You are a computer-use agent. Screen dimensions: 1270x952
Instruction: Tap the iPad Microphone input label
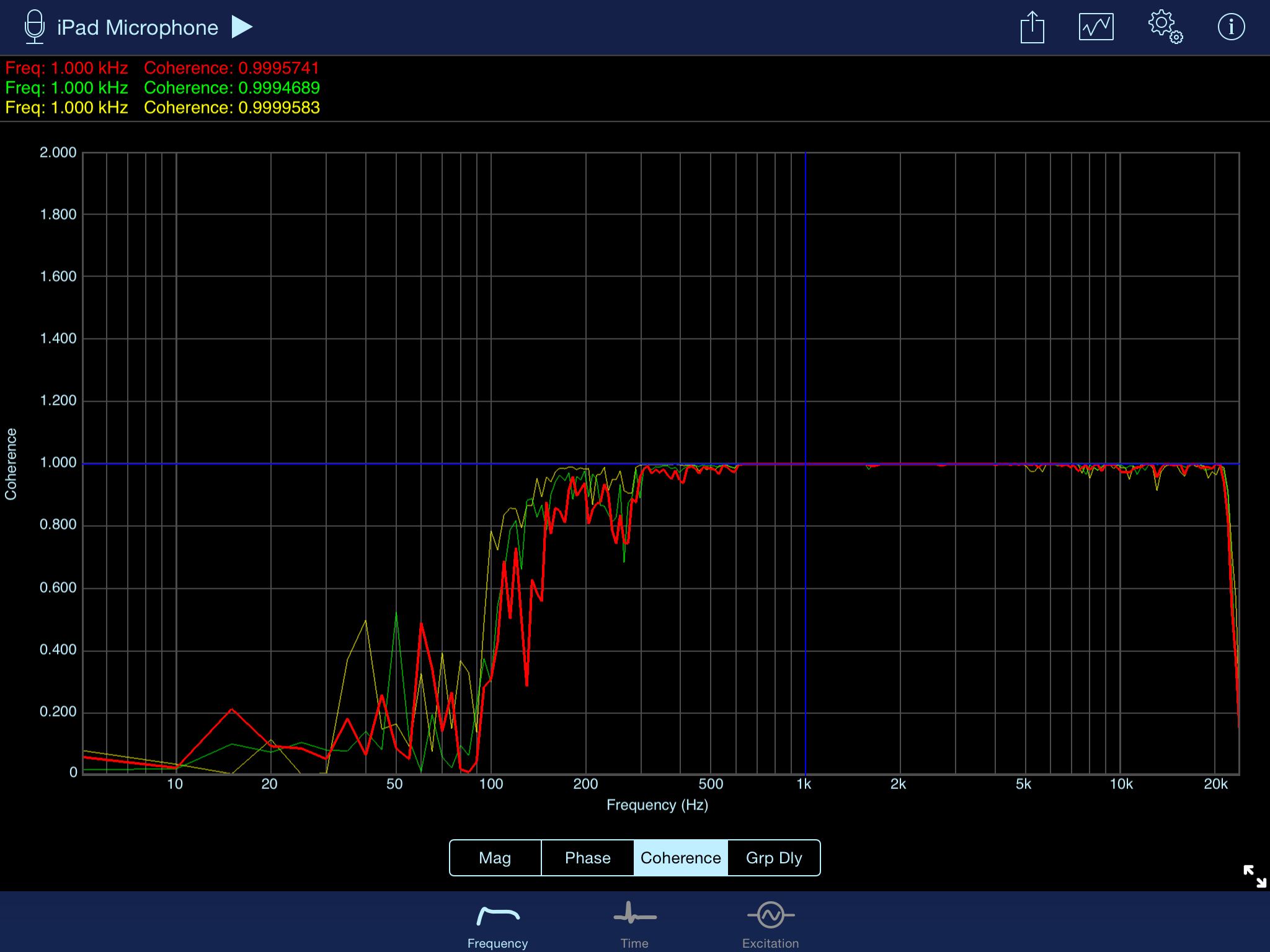pos(138,28)
